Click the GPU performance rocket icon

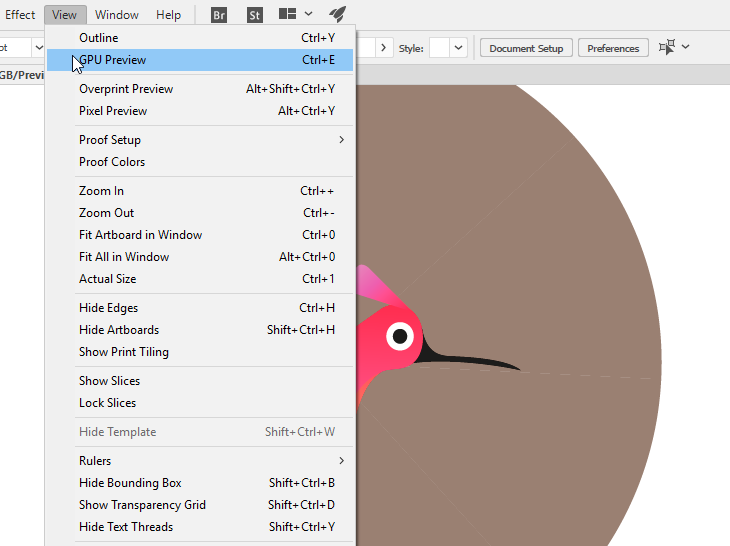tap(338, 14)
